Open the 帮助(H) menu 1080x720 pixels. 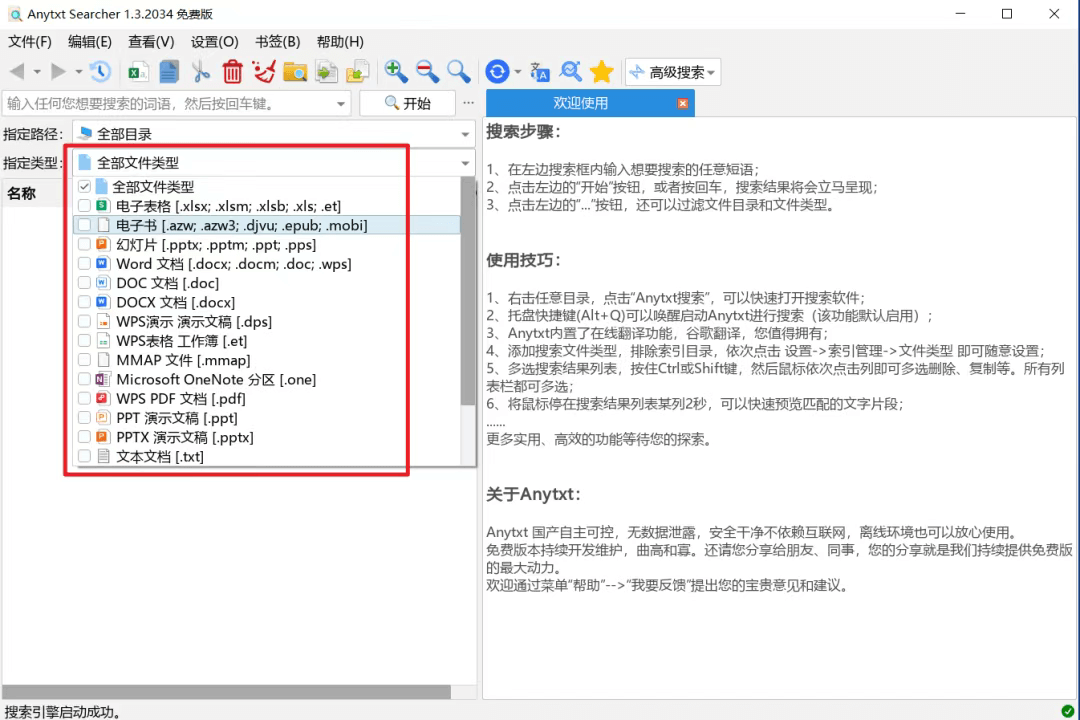340,42
